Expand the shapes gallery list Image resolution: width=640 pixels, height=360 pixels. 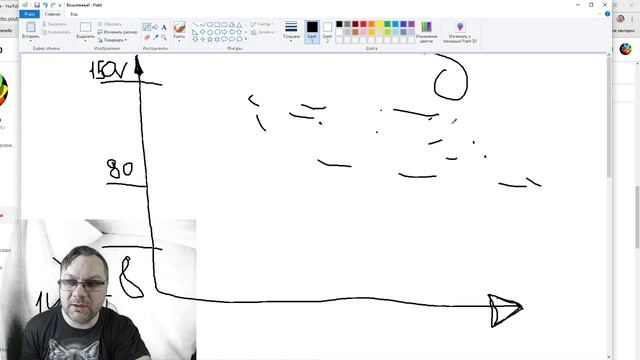point(246,39)
